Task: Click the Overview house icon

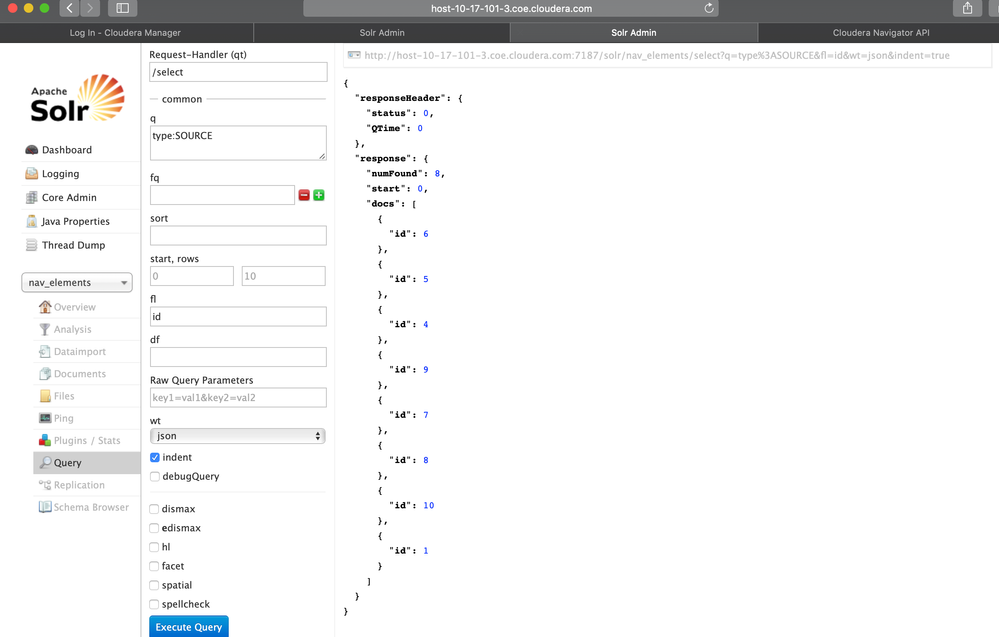Action: click(45, 307)
